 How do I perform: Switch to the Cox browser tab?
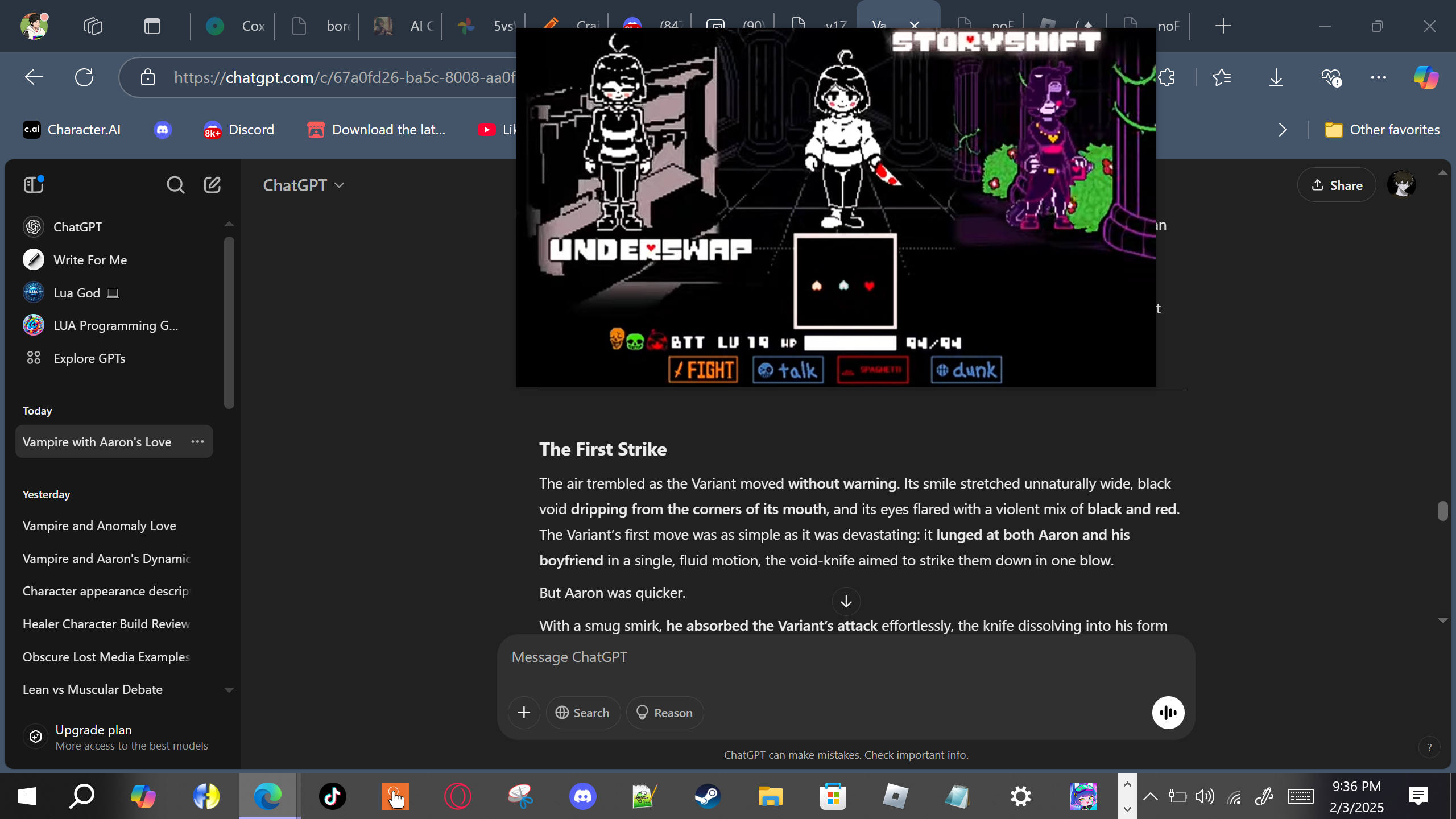[233, 26]
